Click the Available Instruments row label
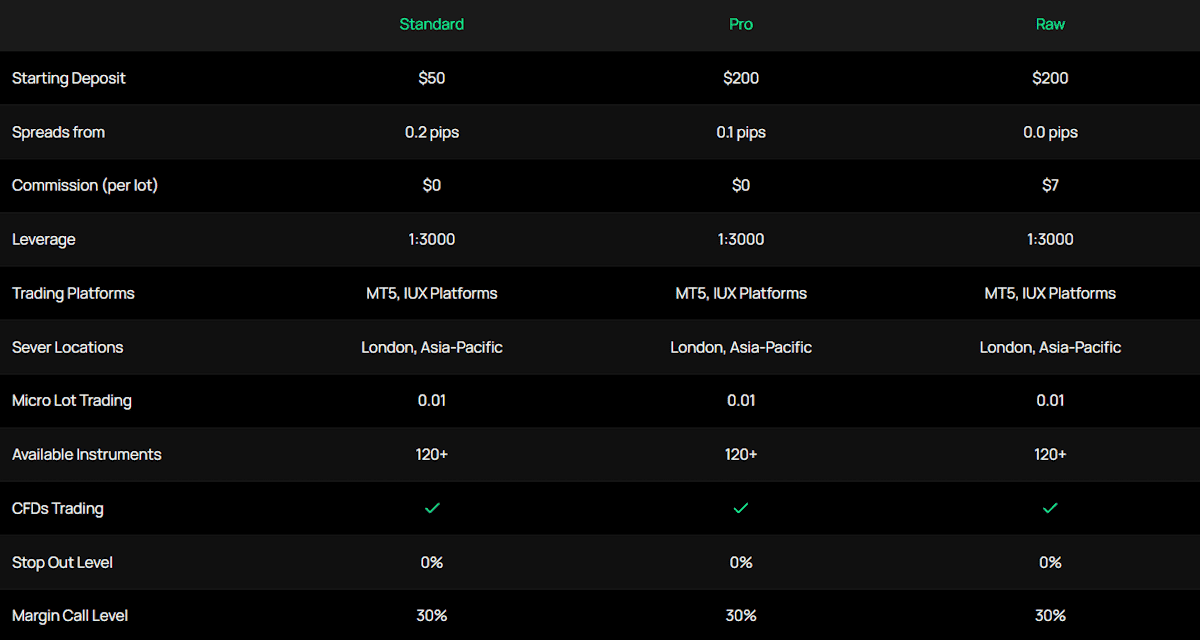This screenshot has width=1200, height=640. (x=87, y=454)
